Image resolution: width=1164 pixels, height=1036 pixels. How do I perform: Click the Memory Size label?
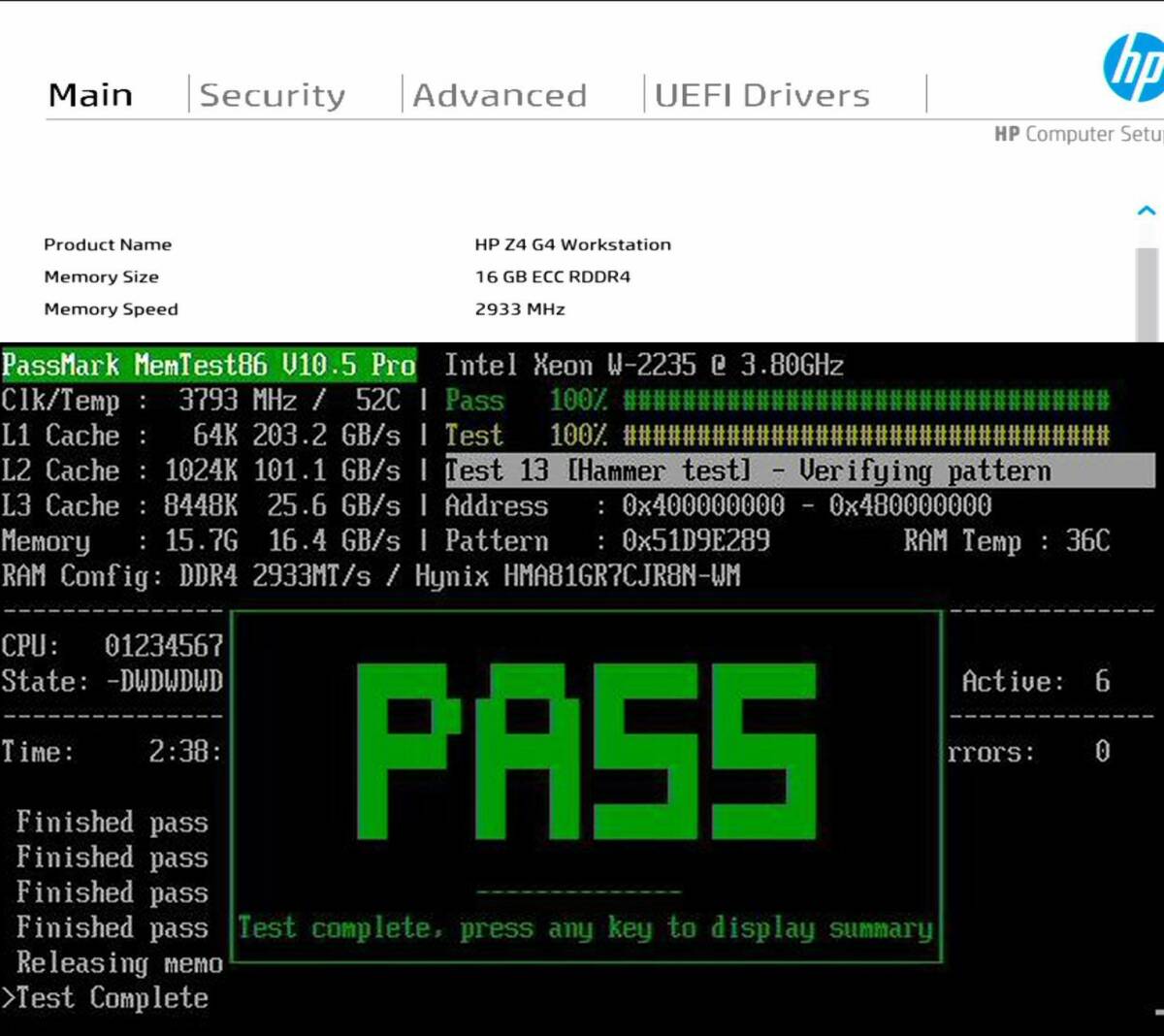pyautogui.click(x=101, y=276)
